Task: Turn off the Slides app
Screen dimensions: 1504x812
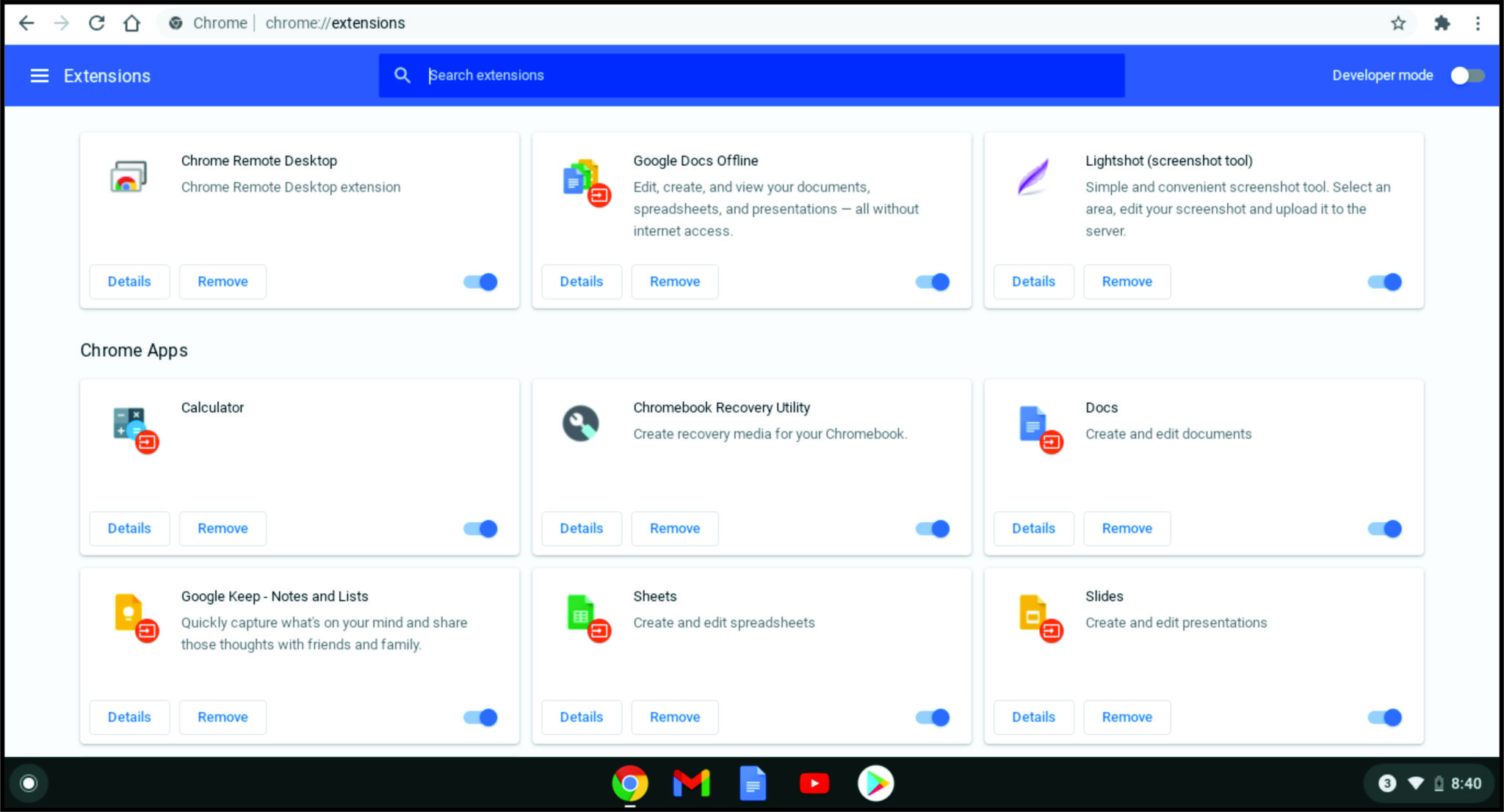Action: point(1384,717)
